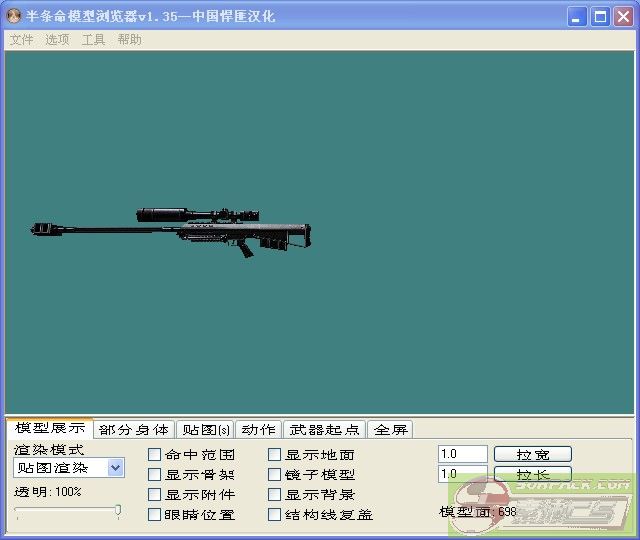The width and height of the screenshot is (640, 540).
Task: Click the app icon in the title bar
Action: [x=14, y=17]
